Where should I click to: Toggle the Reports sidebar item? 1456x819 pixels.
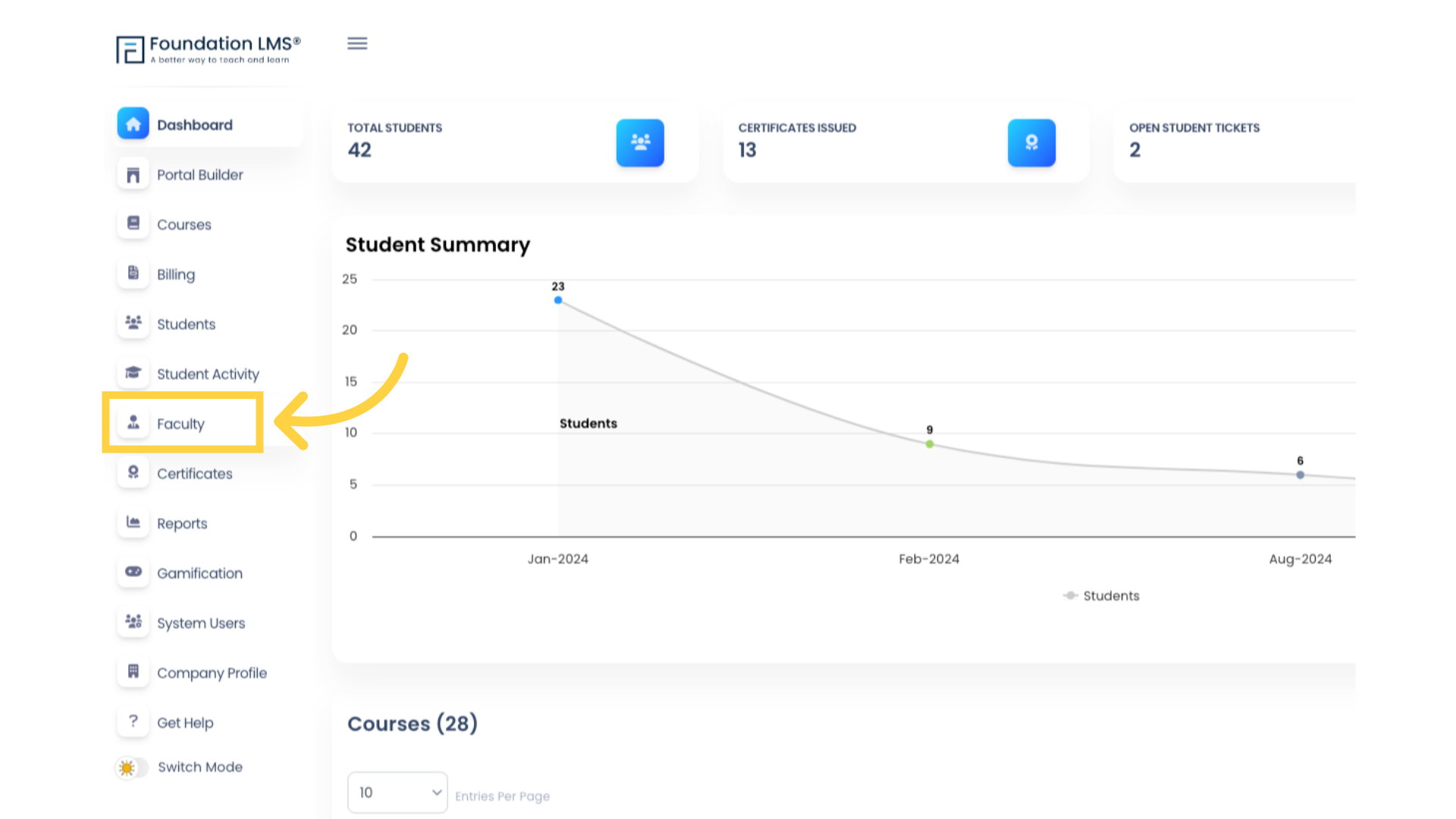(x=182, y=523)
